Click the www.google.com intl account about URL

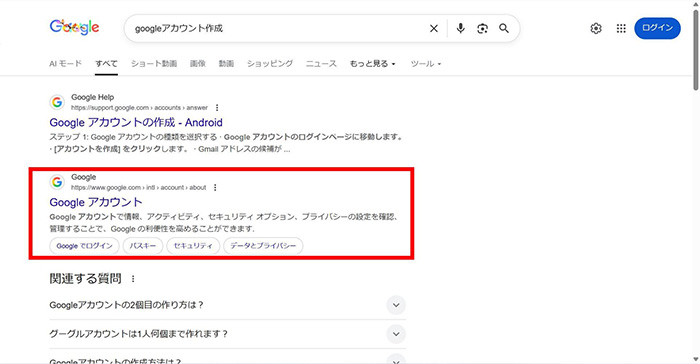point(138,188)
